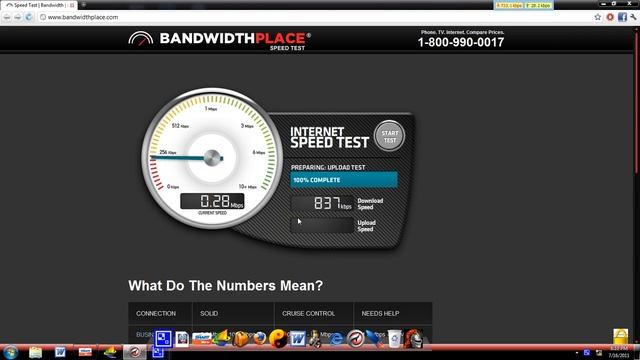Click the 0.28 Mbps current speed display
This screenshot has height=360, width=640.
[212, 201]
